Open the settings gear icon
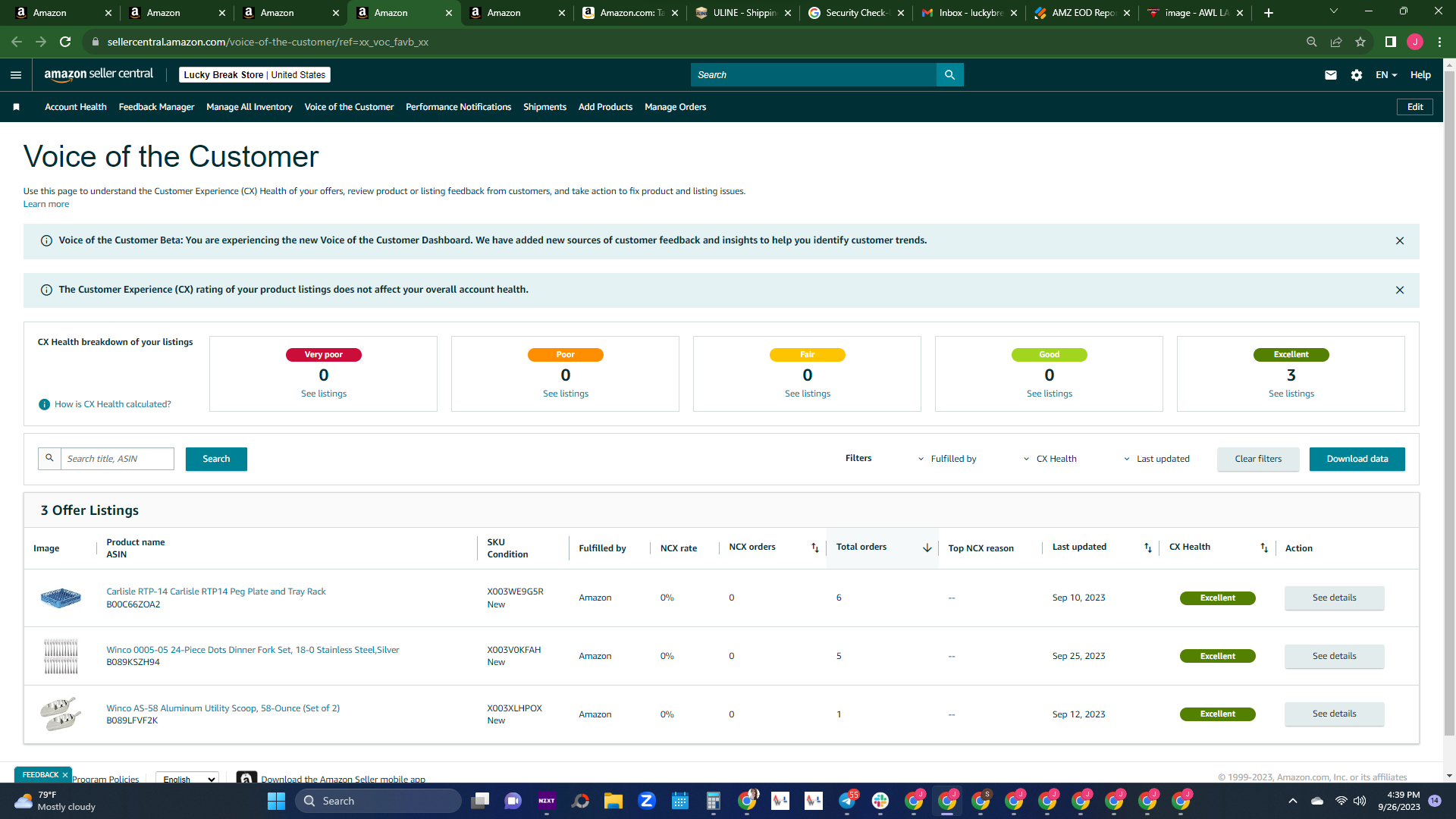 tap(1357, 75)
